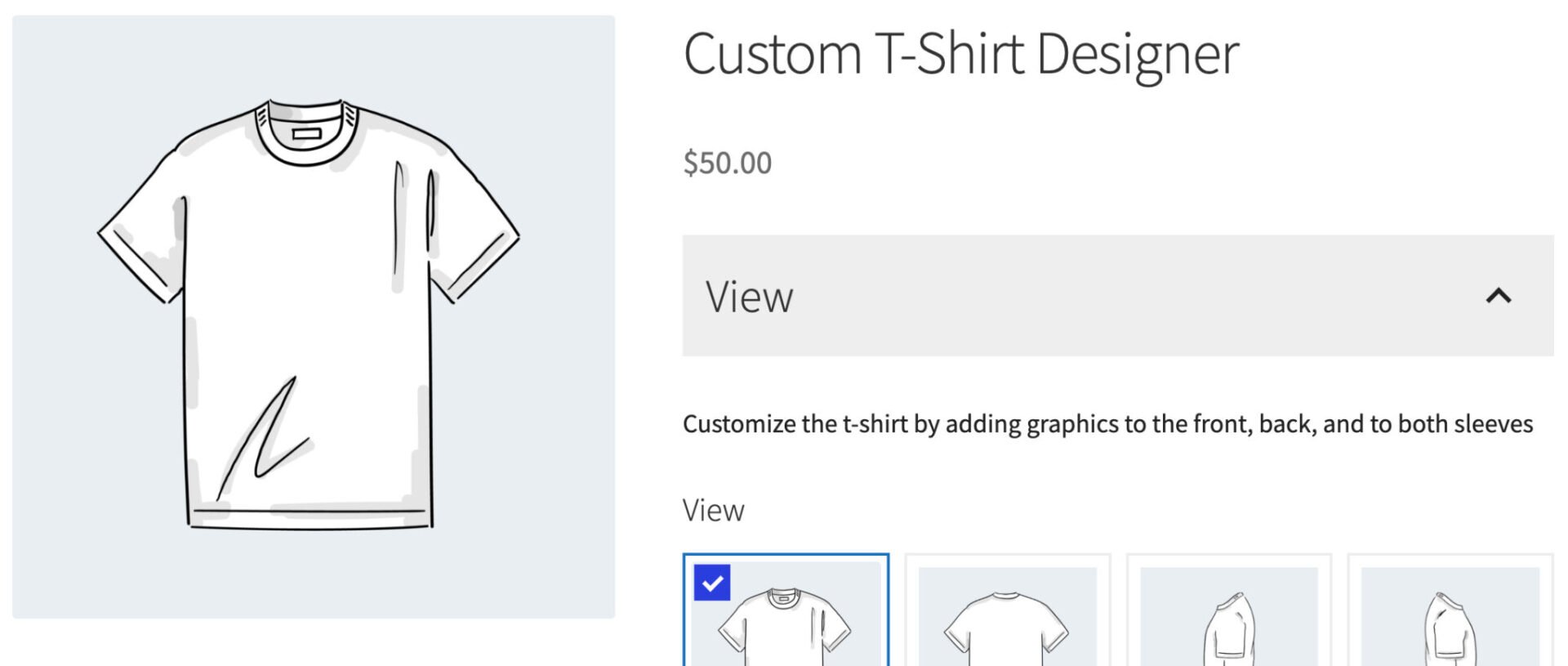Click the bottom hem of the large t-shirt
The height and width of the screenshot is (666, 1568).
[x=310, y=518]
